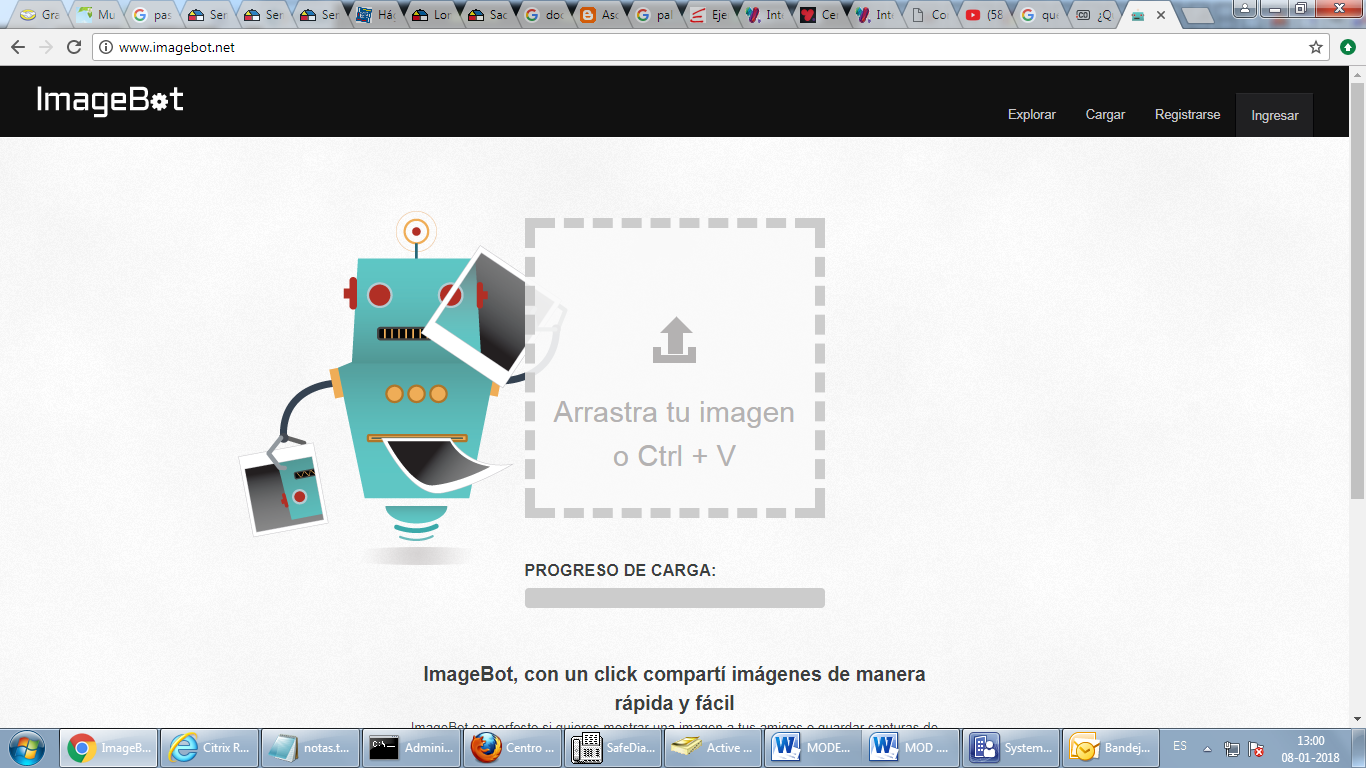Switch to the Blogger browser tab
Viewport: 1366px width, 768px height.
[x=600, y=15]
